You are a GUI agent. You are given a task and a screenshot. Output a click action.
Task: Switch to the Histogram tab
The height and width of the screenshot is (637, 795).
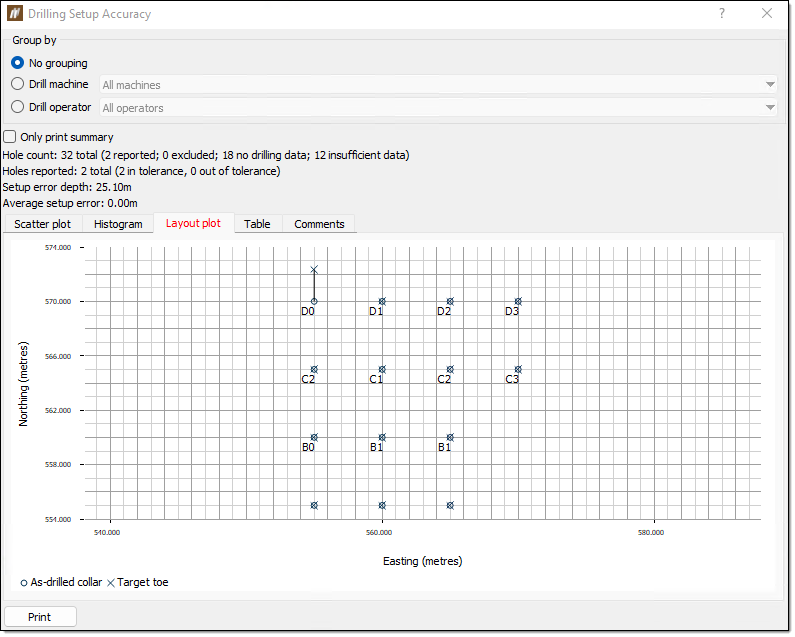coord(118,224)
